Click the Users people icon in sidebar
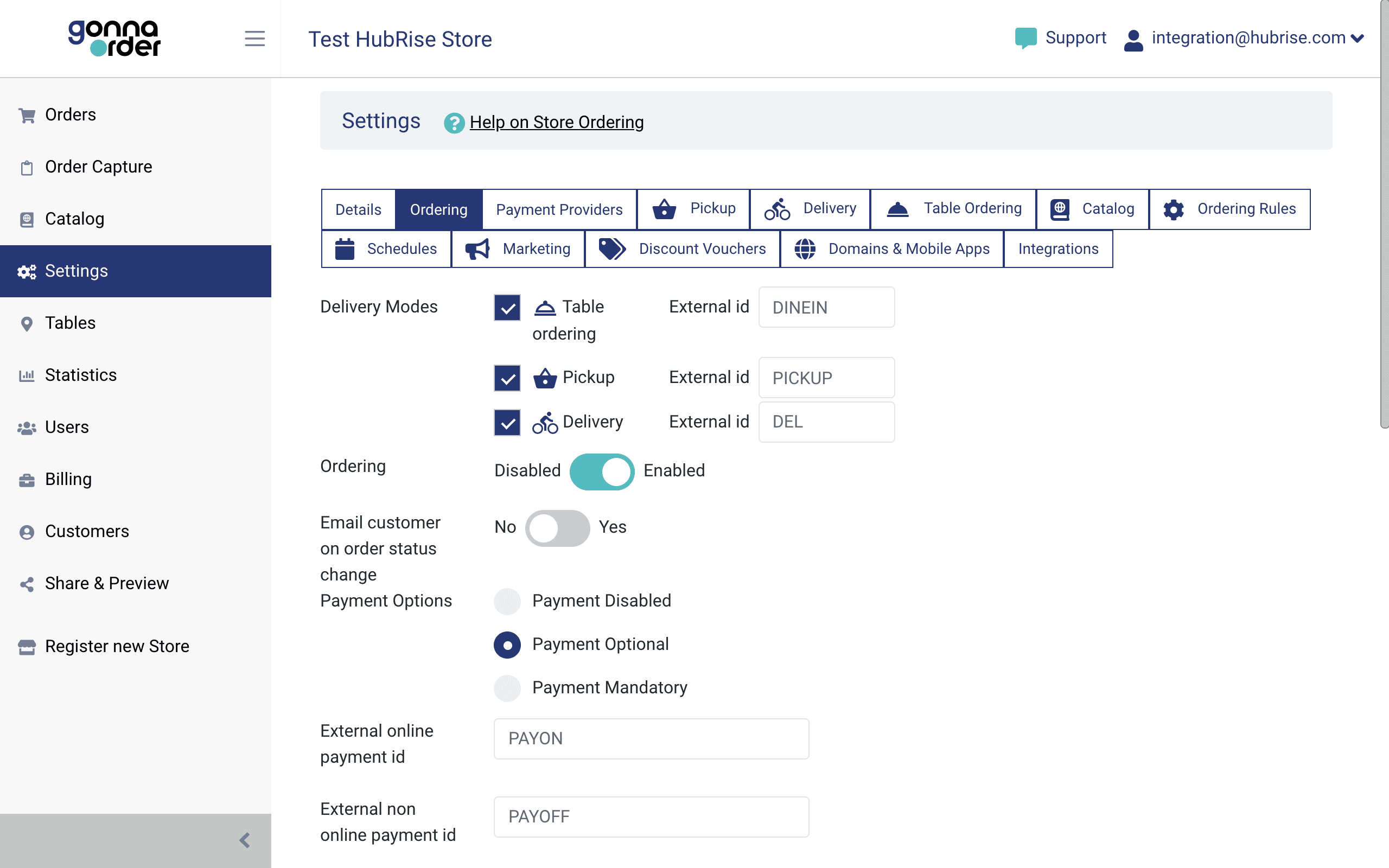1389x868 pixels. pyautogui.click(x=27, y=426)
